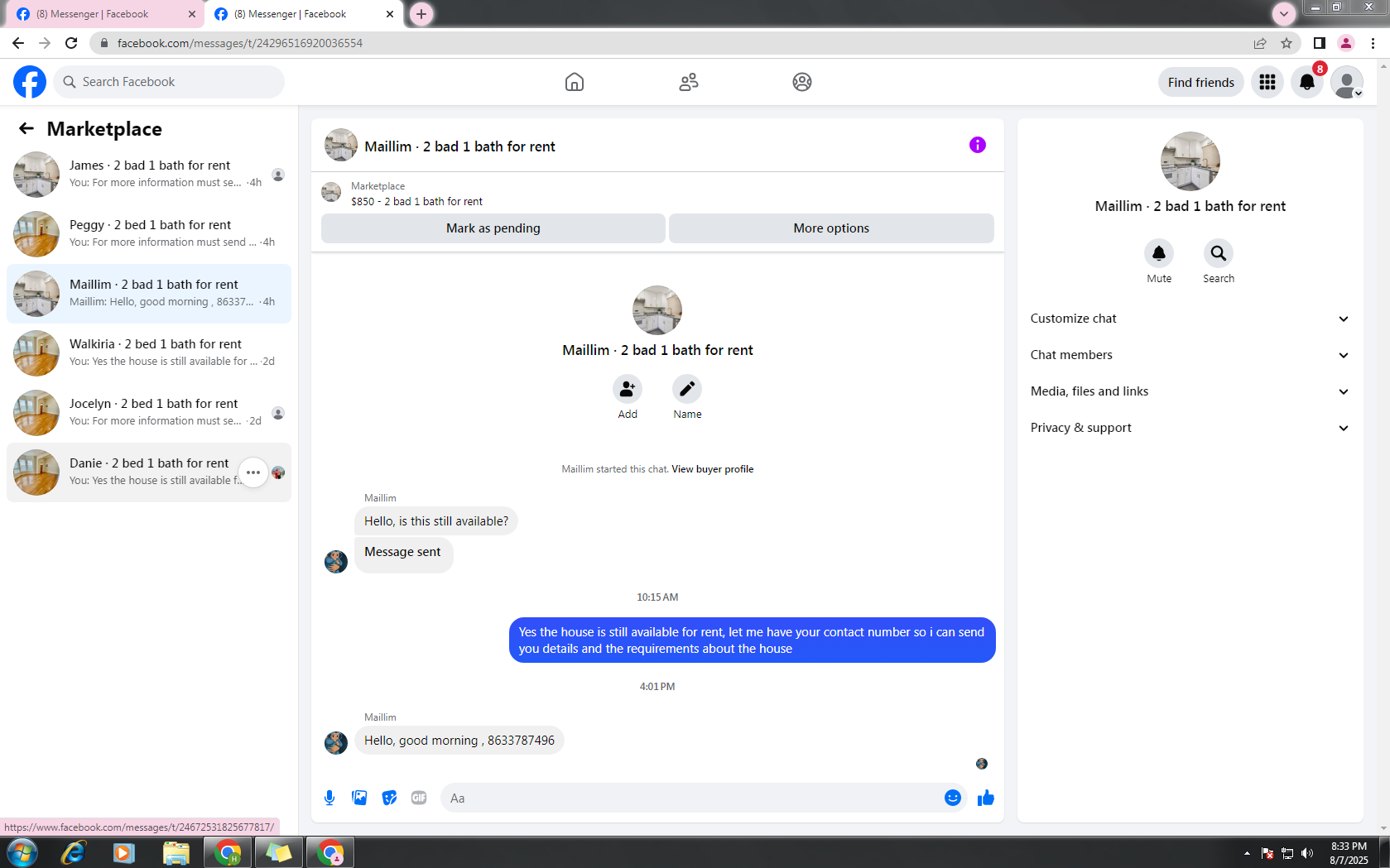The width and height of the screenshot is (1390, 868).
Task: Open the tab search dropdown
Action: coord(1284,13)
